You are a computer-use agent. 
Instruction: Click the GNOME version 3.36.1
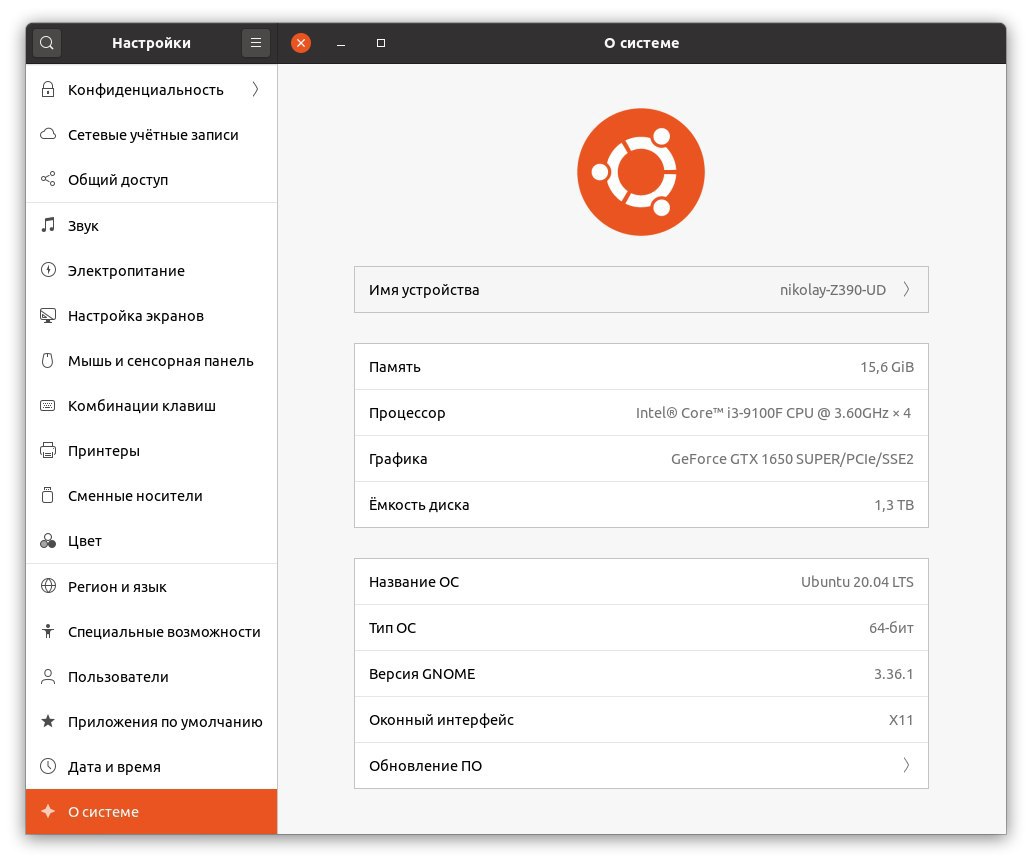893,674
